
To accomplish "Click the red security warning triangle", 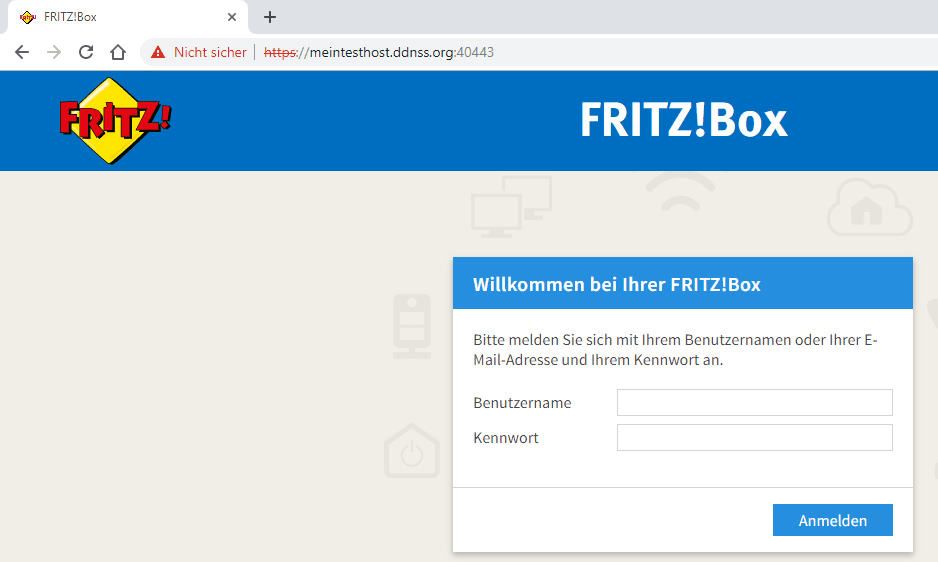I will click(158, 52).
